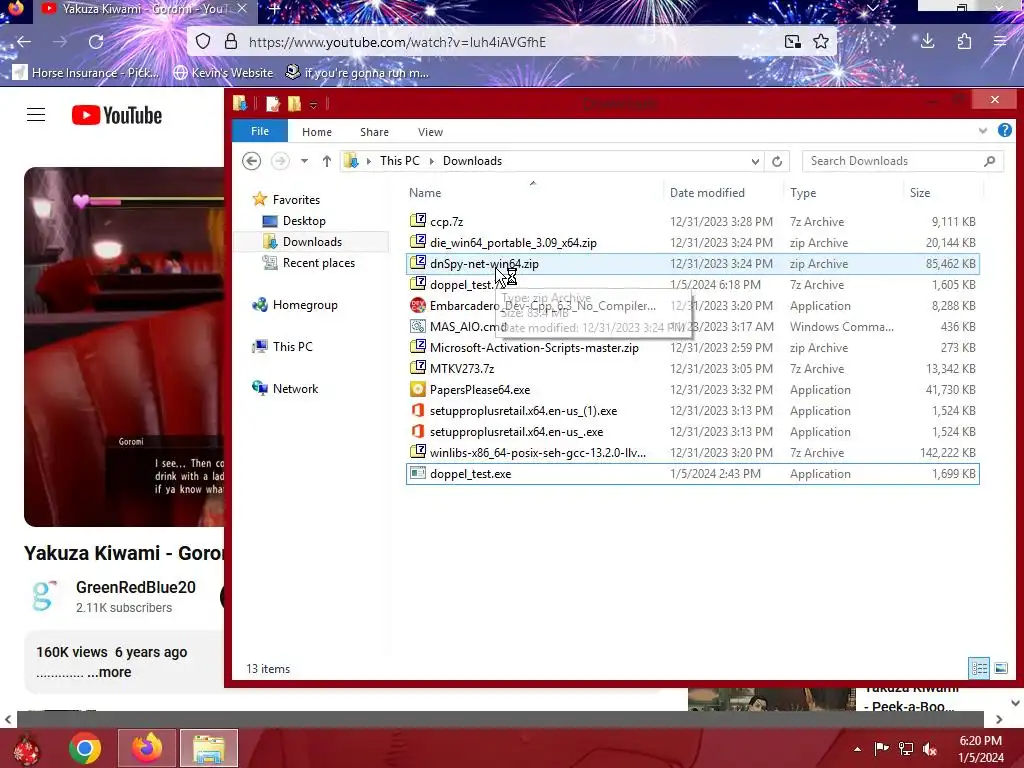
Task: Open the Firefox hamburger menu
Action: coord(1000,42)
